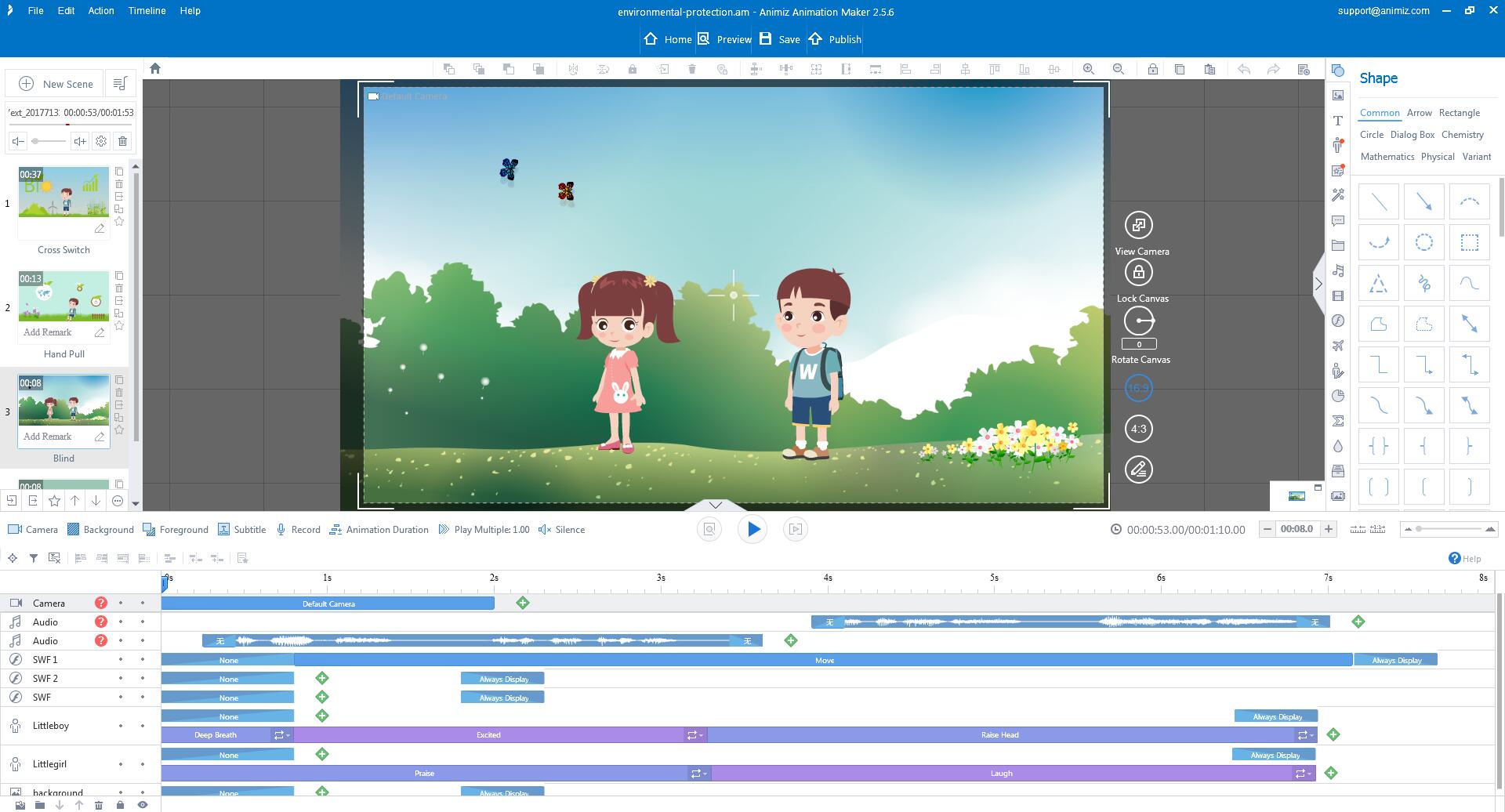
Task: Switch to Dialog Box shape category
Action: (1413, 135)
